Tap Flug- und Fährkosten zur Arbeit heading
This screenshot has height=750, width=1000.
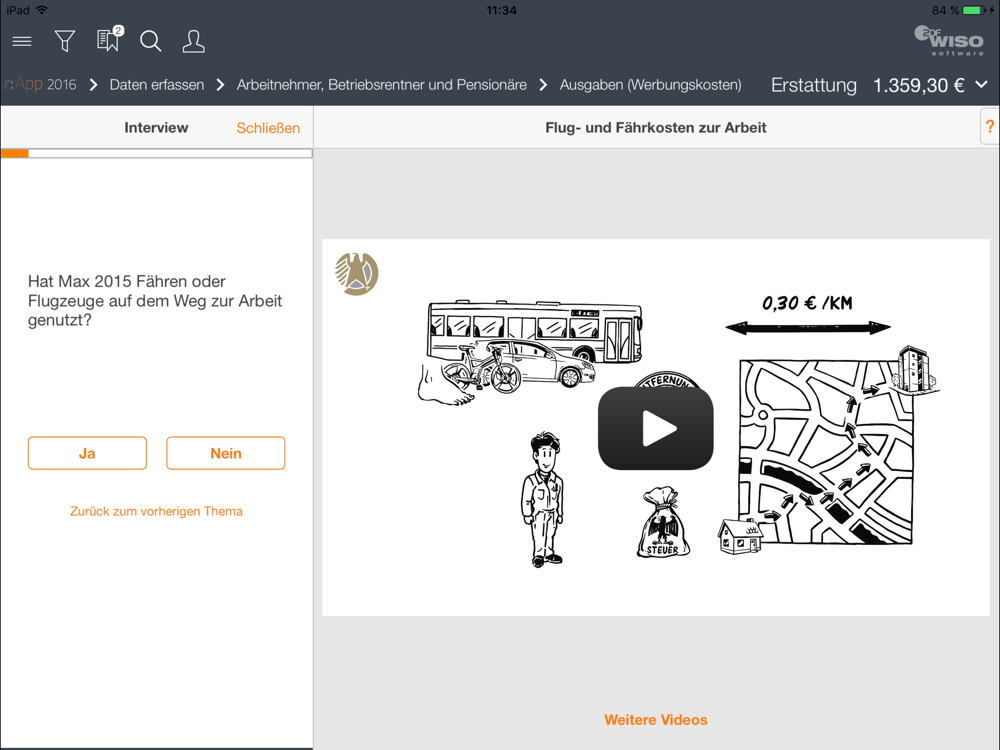click(656, 128)
